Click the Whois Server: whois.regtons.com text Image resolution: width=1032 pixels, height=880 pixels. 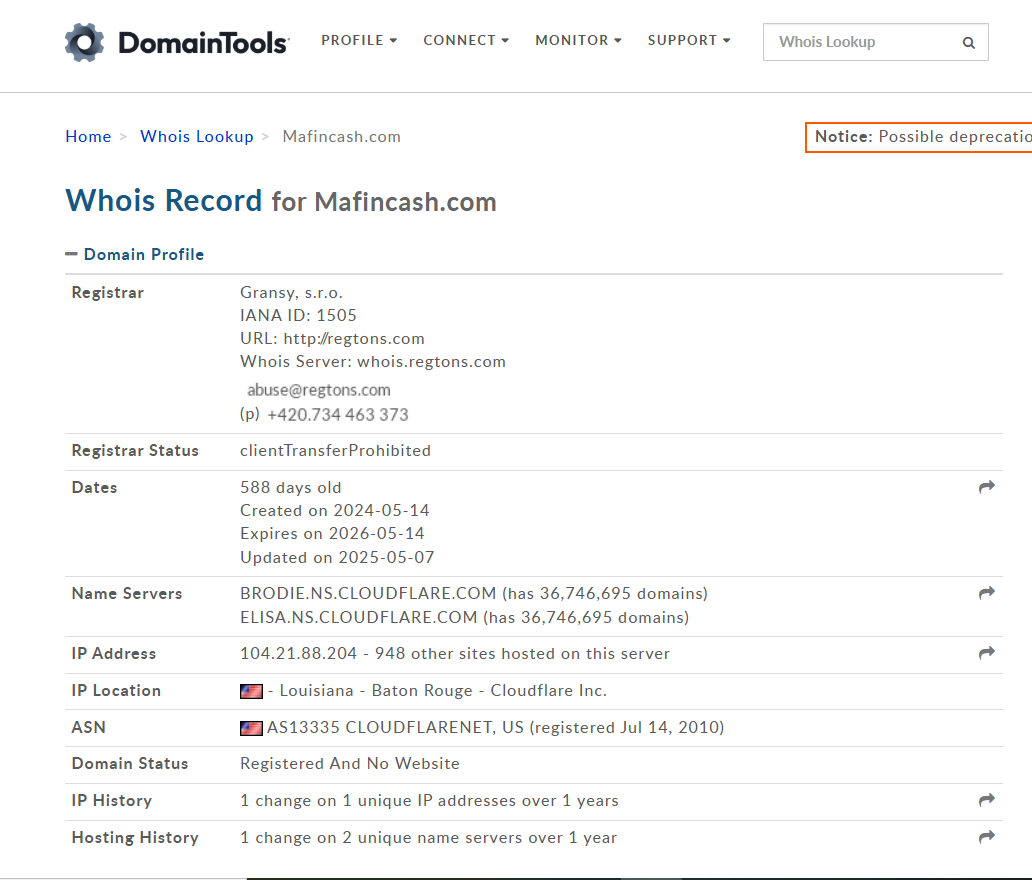373,361
